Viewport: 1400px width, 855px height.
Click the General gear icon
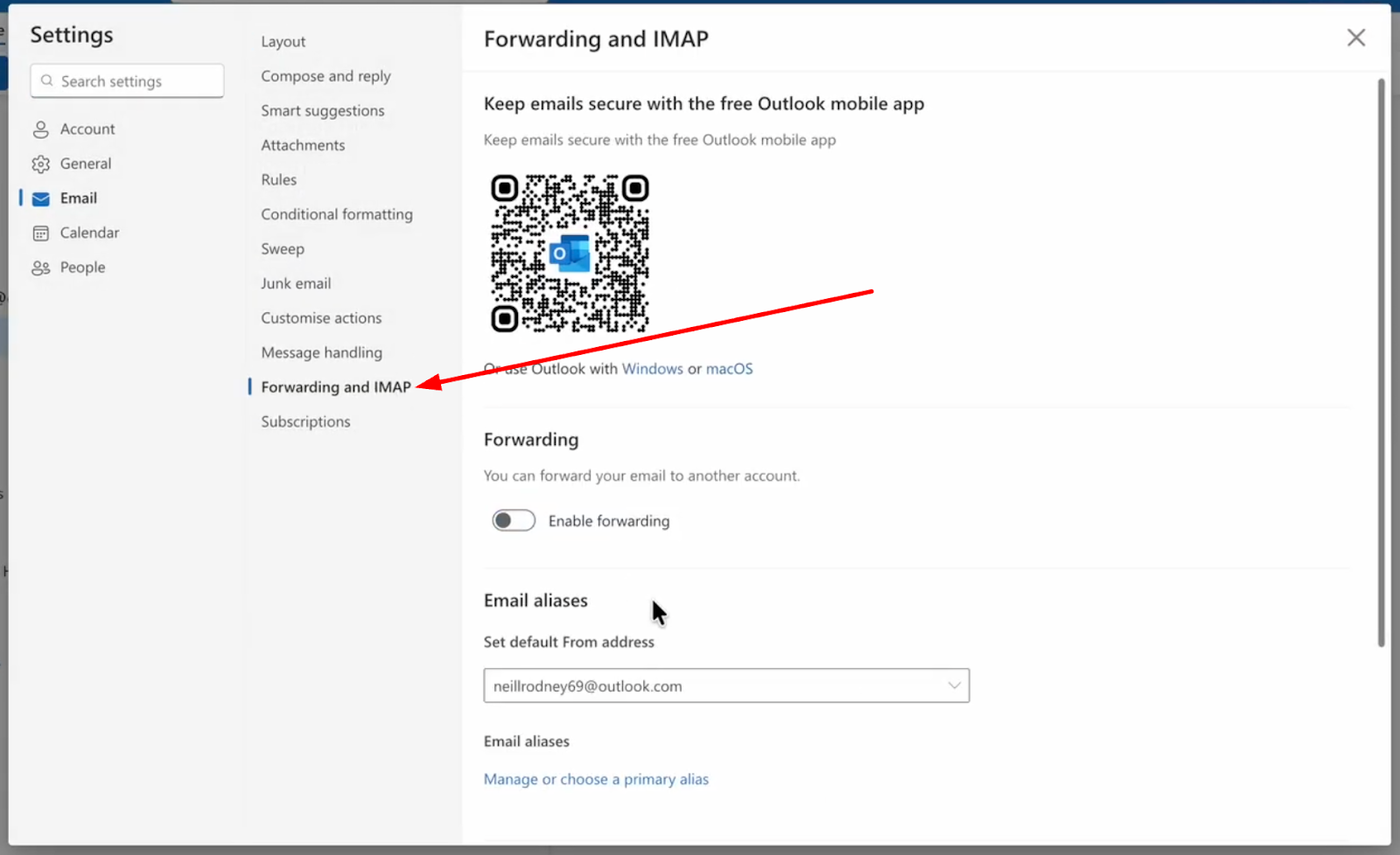(41, 164)
